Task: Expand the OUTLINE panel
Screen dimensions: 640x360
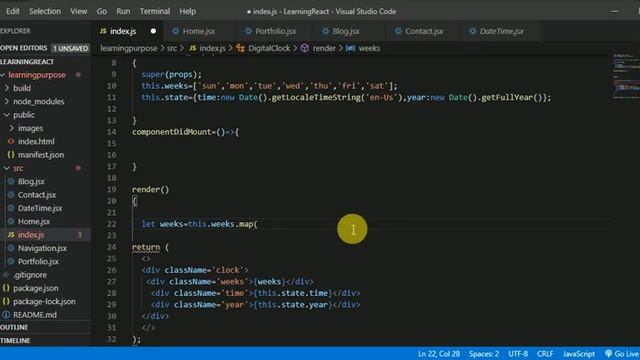Action: [x=14, y=327]
